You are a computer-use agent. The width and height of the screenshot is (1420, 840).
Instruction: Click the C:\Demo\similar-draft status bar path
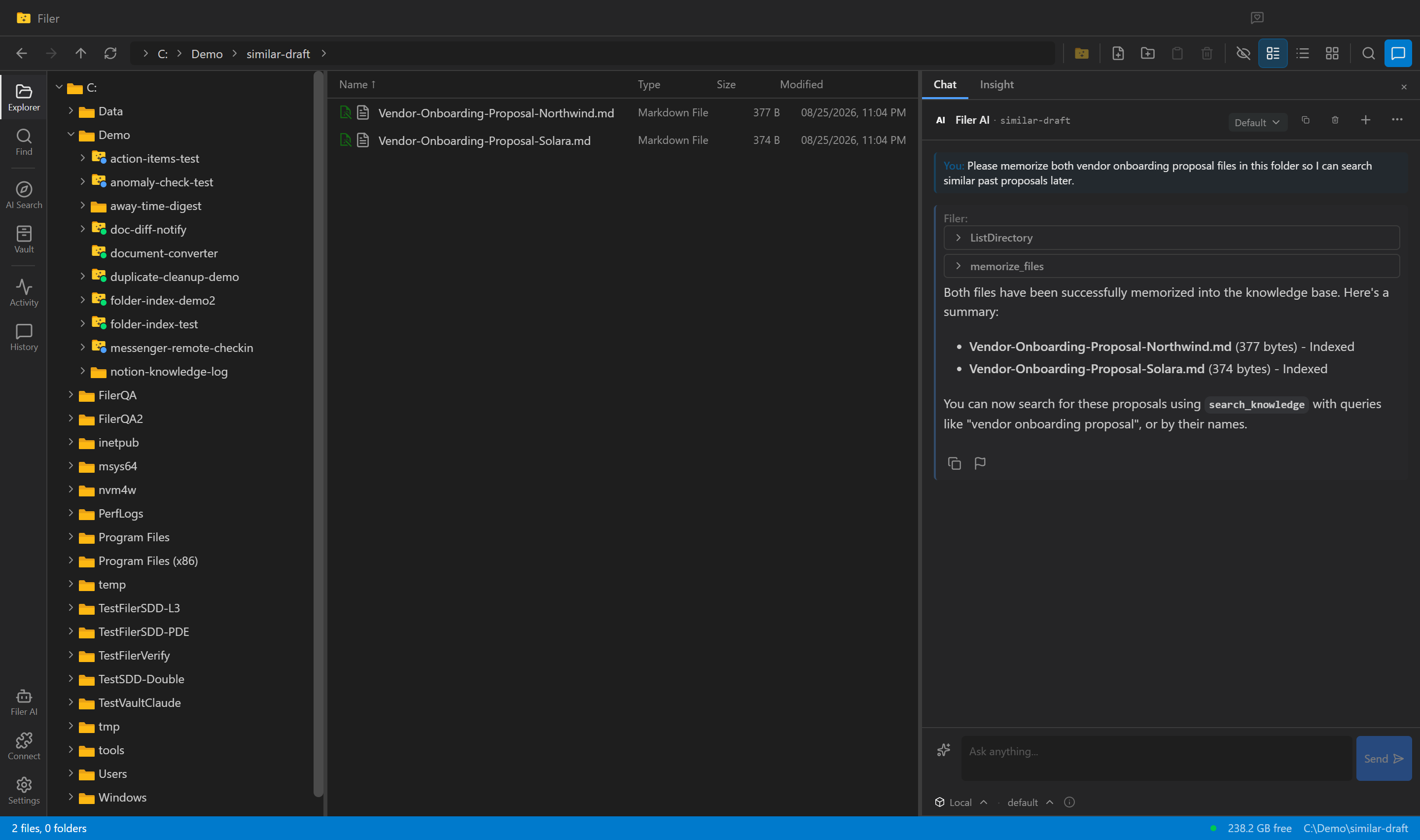(1355, 828)
